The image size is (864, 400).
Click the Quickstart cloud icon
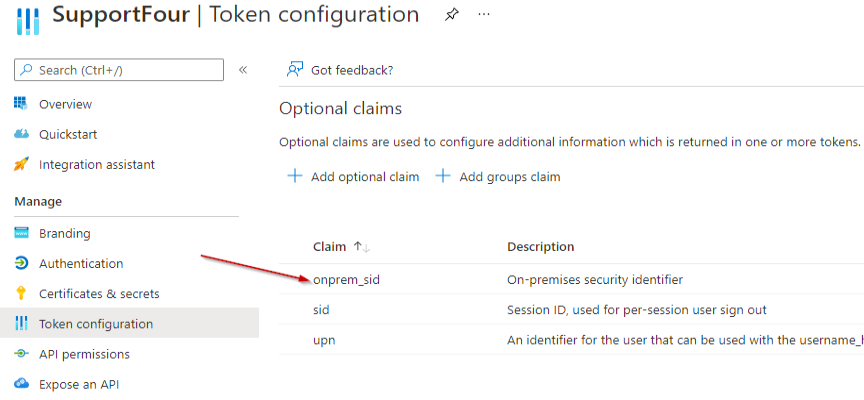20,134
